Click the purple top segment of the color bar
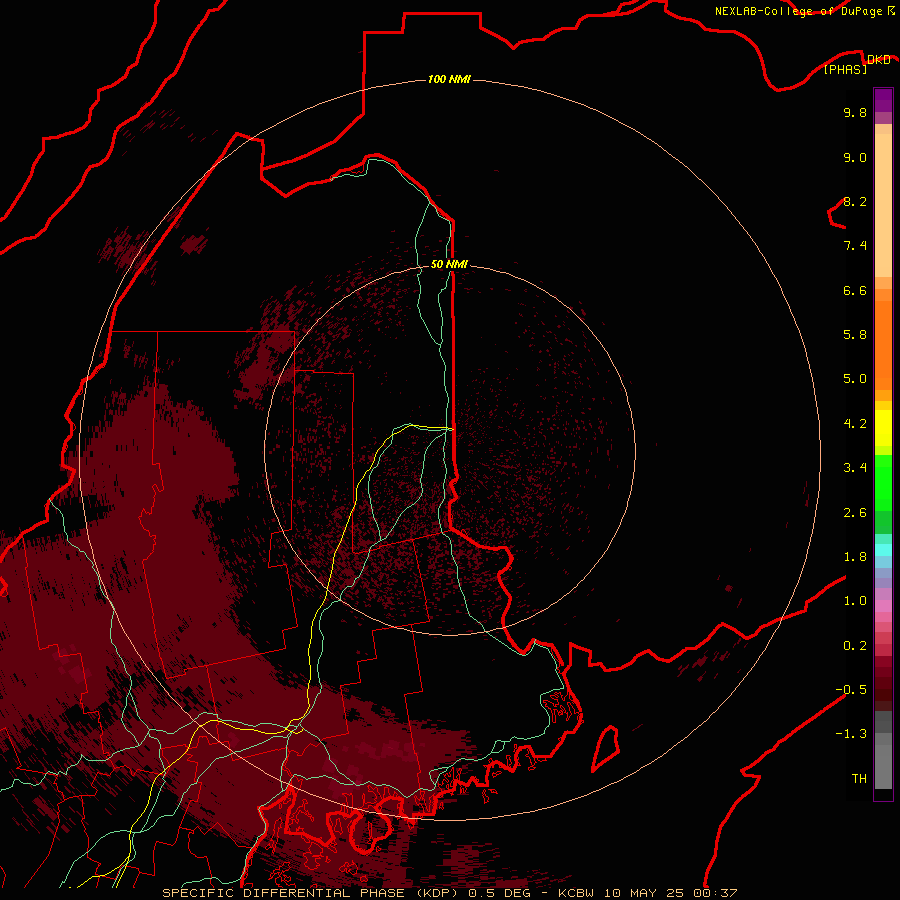This screenshot has height=900, width=900. [x=883, y=100]
